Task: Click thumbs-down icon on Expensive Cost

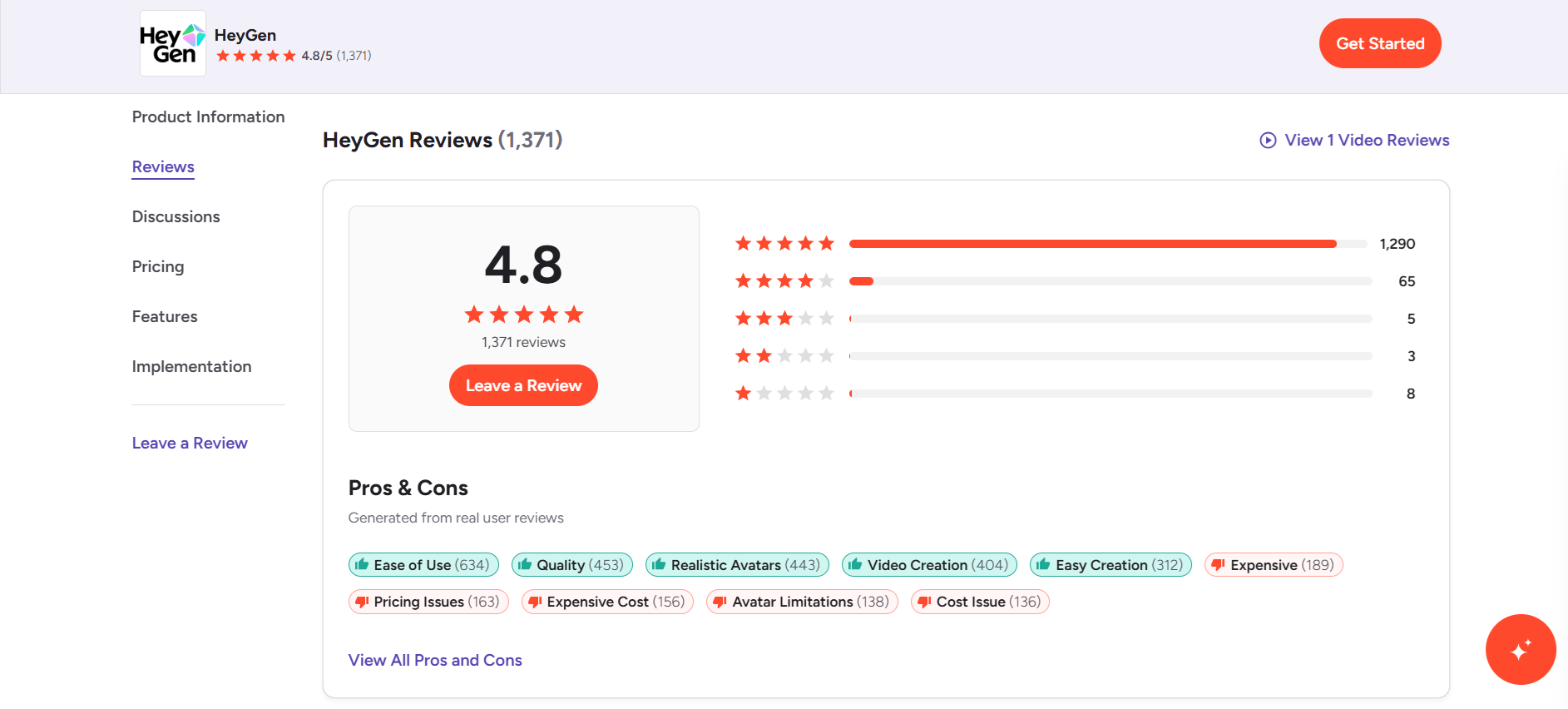Action: (535, 602)
